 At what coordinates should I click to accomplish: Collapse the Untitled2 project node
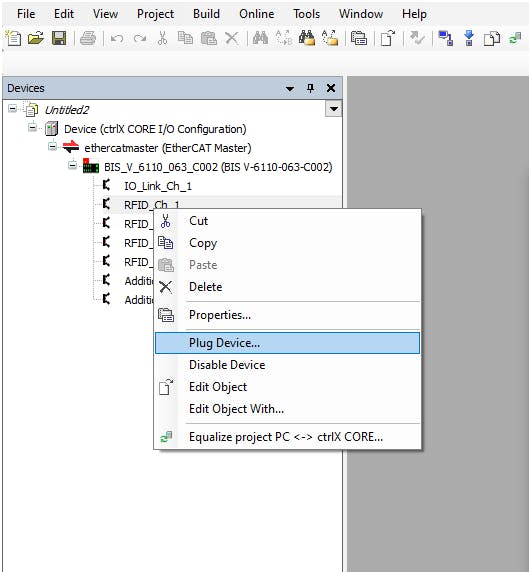pyautogui.click(x=12, y=109)
